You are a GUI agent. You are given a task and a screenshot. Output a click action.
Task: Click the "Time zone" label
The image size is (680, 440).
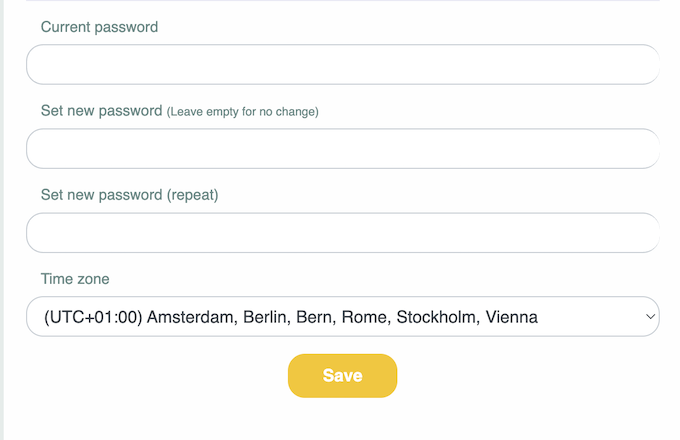[x=75, y=279]
